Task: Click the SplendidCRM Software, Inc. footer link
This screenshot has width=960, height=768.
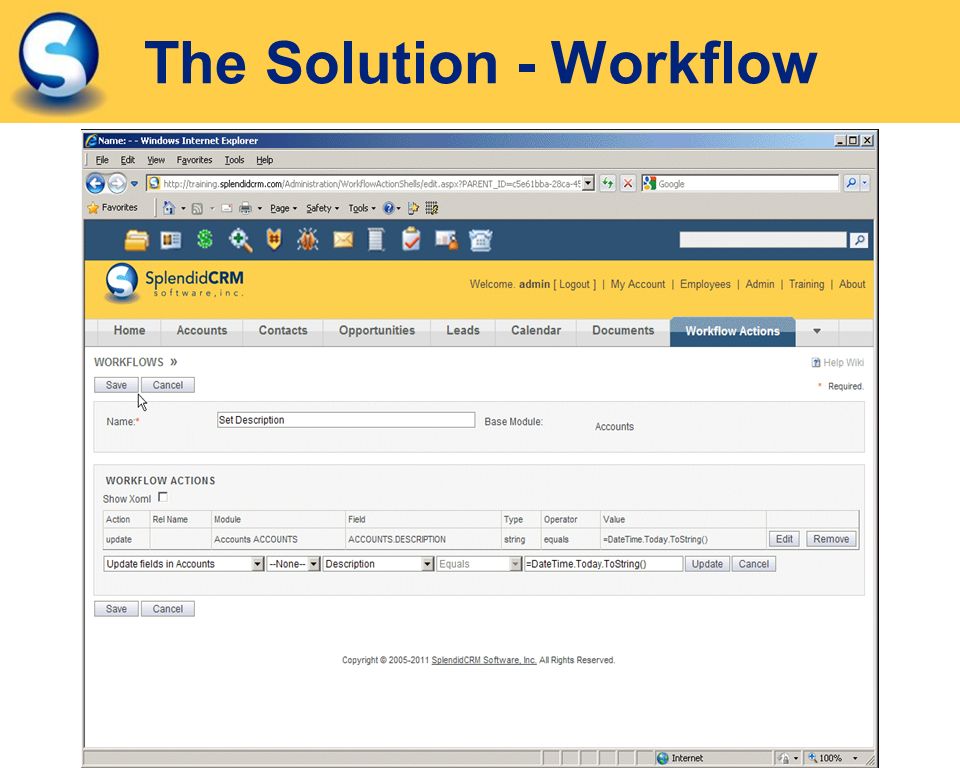Action: tap(484, 660)
